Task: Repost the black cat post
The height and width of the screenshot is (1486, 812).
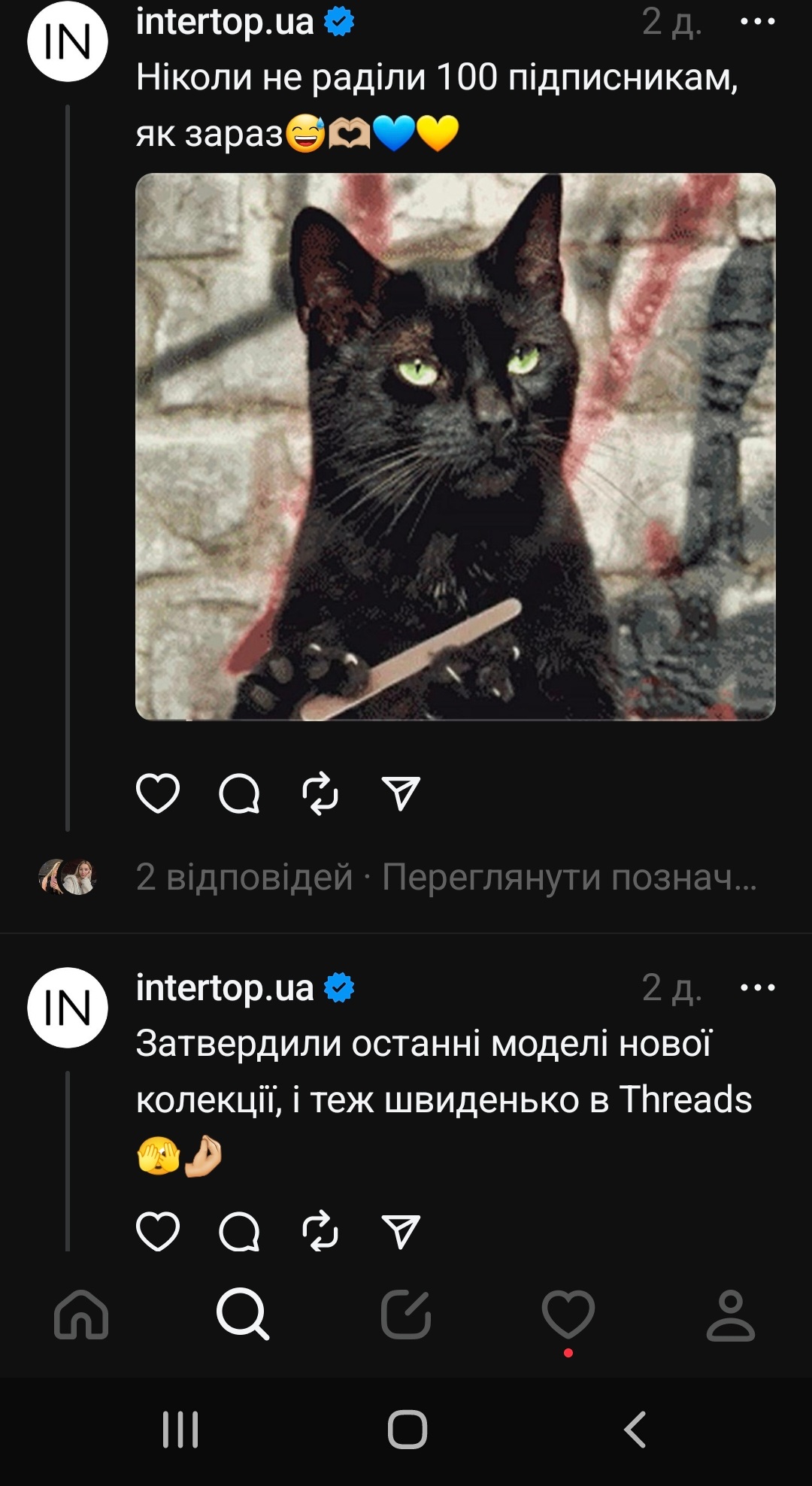Action: (320, 793)
